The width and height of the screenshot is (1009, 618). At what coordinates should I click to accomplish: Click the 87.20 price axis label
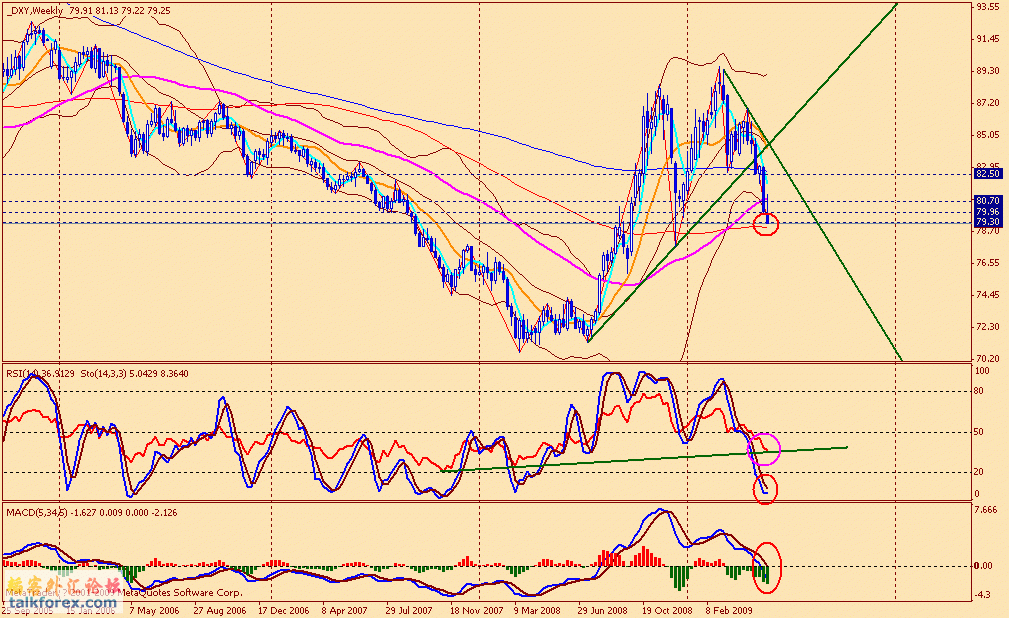point(988,103)
